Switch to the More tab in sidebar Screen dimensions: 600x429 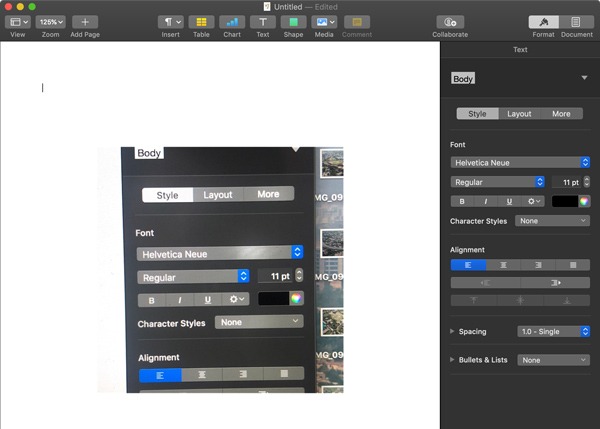(x=561, y=114)
